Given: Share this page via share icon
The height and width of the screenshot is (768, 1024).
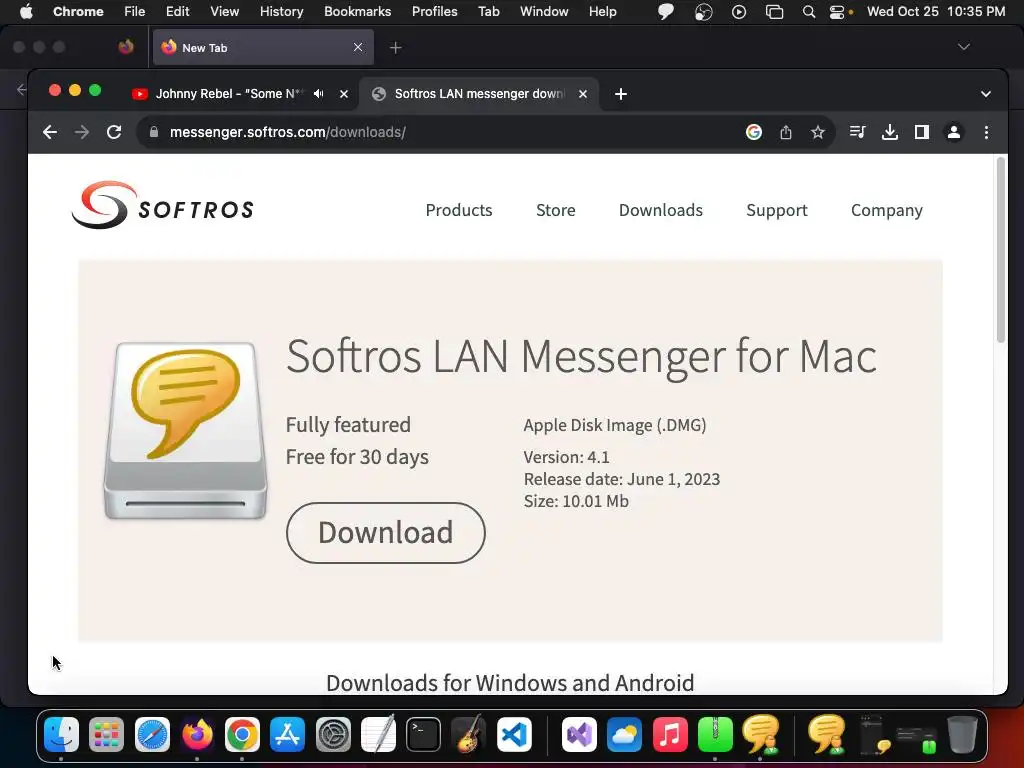Looking at the screenshot, I should 786,132.
